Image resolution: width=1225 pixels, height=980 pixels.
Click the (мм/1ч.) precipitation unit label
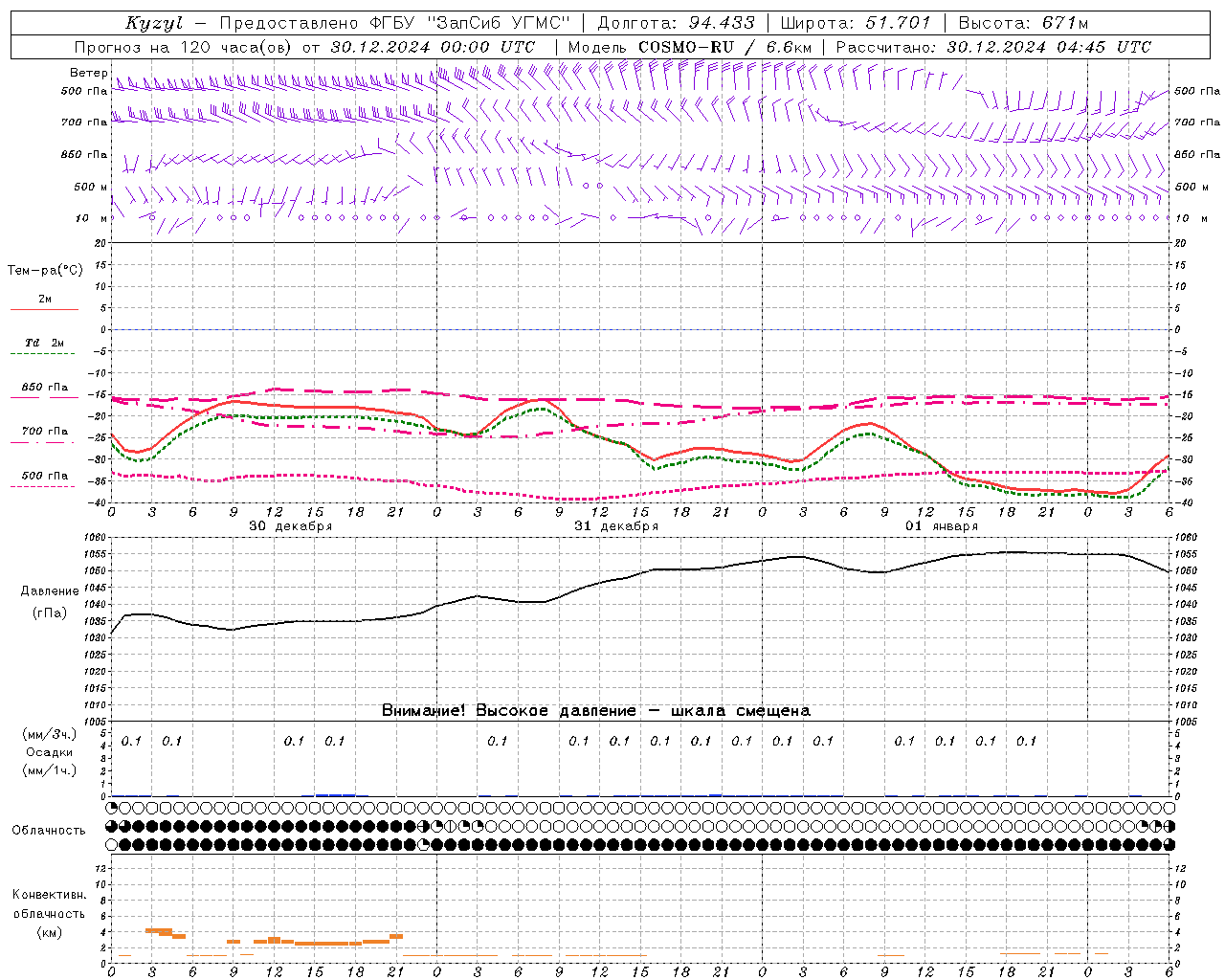point(50,770)
